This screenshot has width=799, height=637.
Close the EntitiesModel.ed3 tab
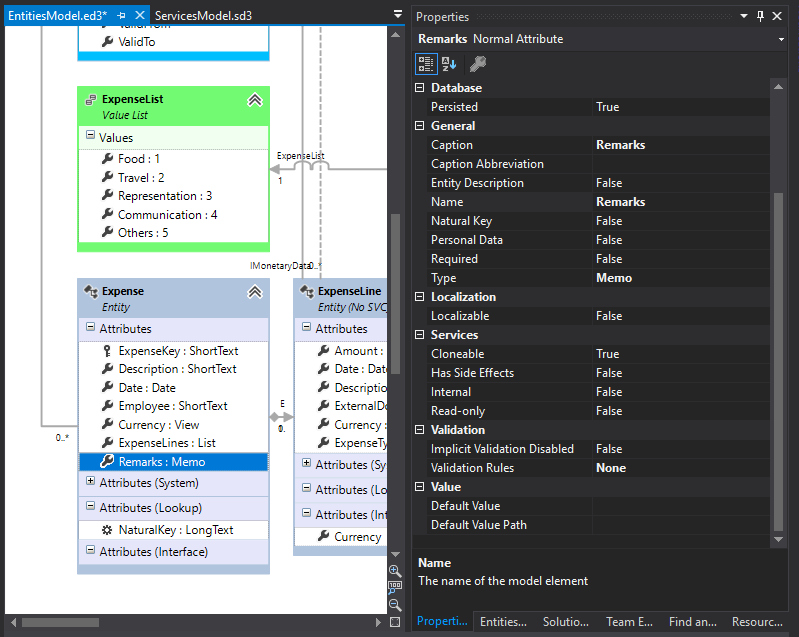tap(140, 15)
